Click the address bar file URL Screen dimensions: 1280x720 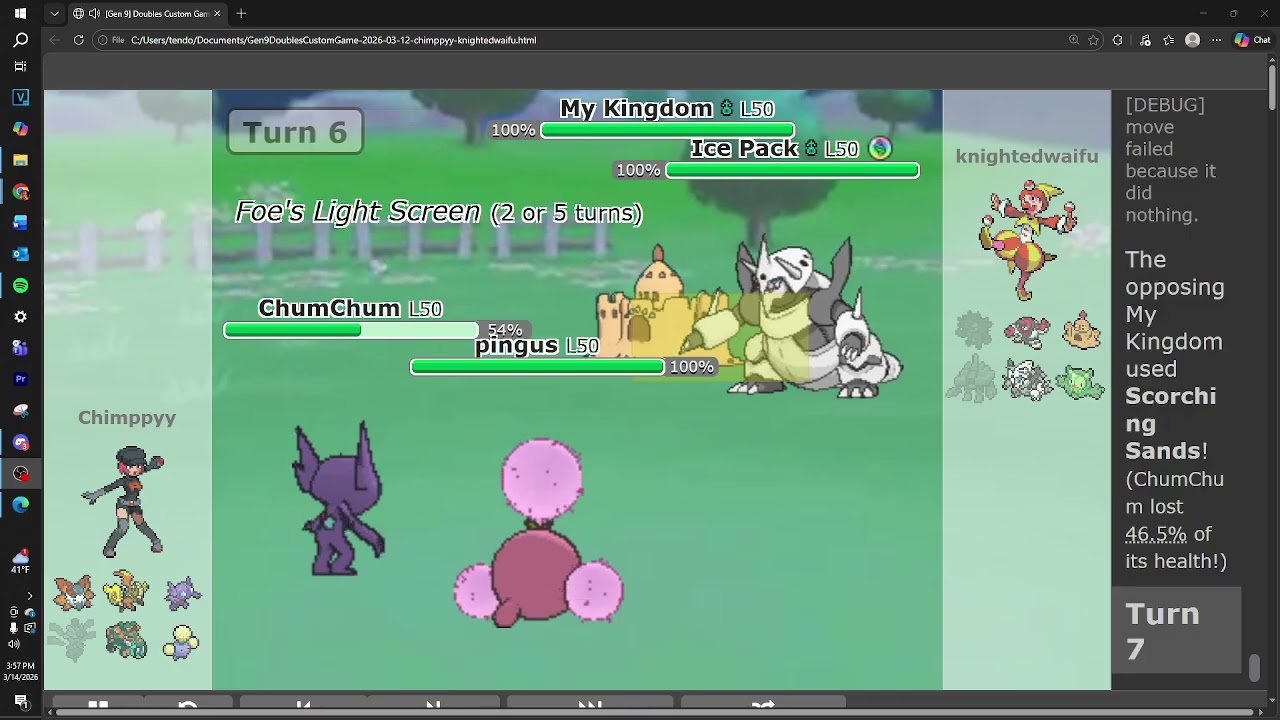click(x=333, y=40)
